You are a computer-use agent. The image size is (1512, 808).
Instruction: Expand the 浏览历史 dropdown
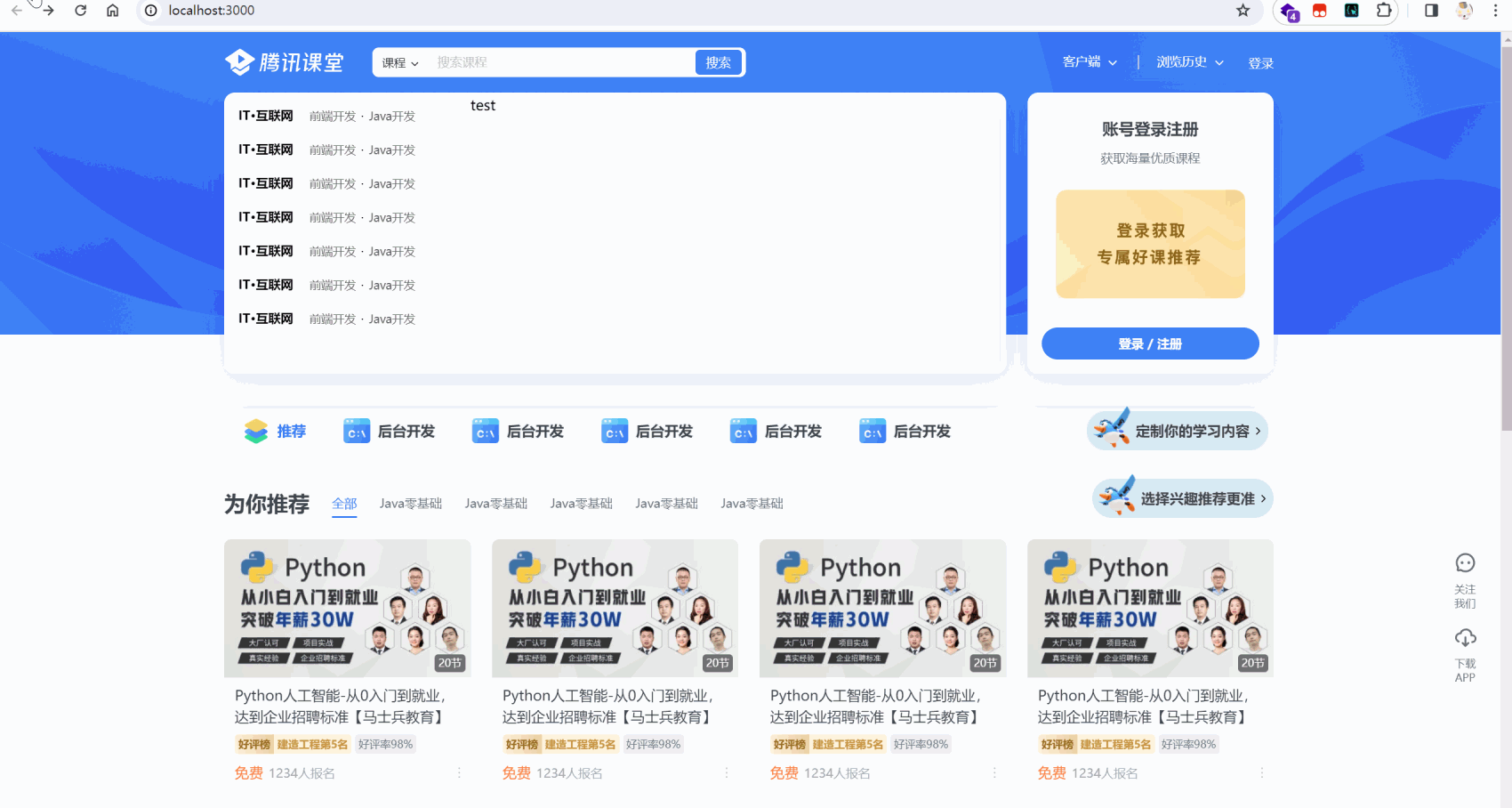pyautogui.click(x=1190, y=62)
